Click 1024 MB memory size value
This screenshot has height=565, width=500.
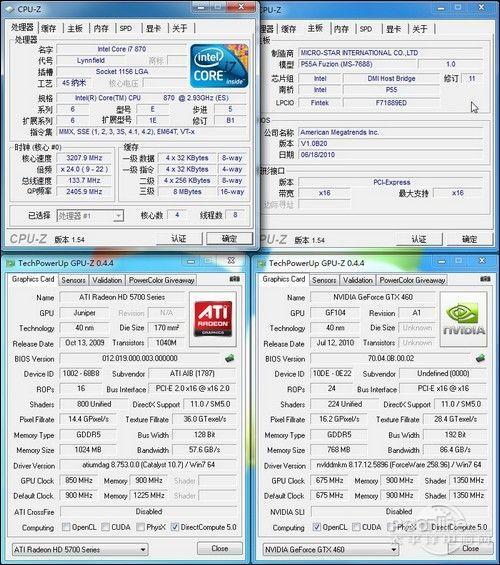(x=88, y=450)
